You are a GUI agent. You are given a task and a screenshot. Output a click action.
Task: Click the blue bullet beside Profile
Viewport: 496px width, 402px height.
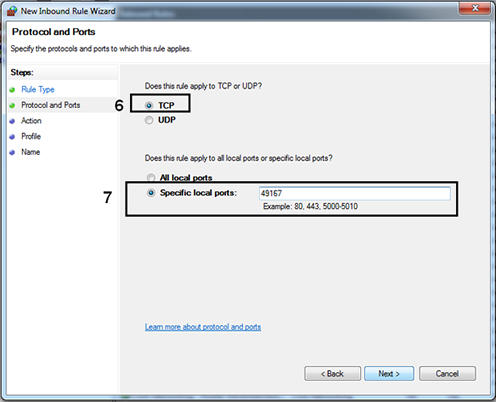[x=12, y=137]
